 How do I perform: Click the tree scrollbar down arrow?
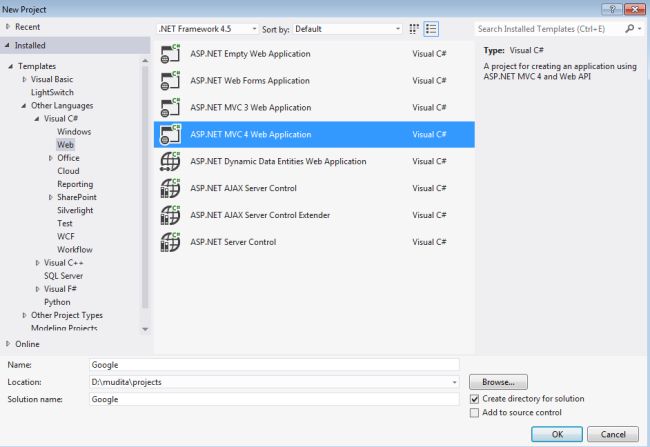[145, 329]
